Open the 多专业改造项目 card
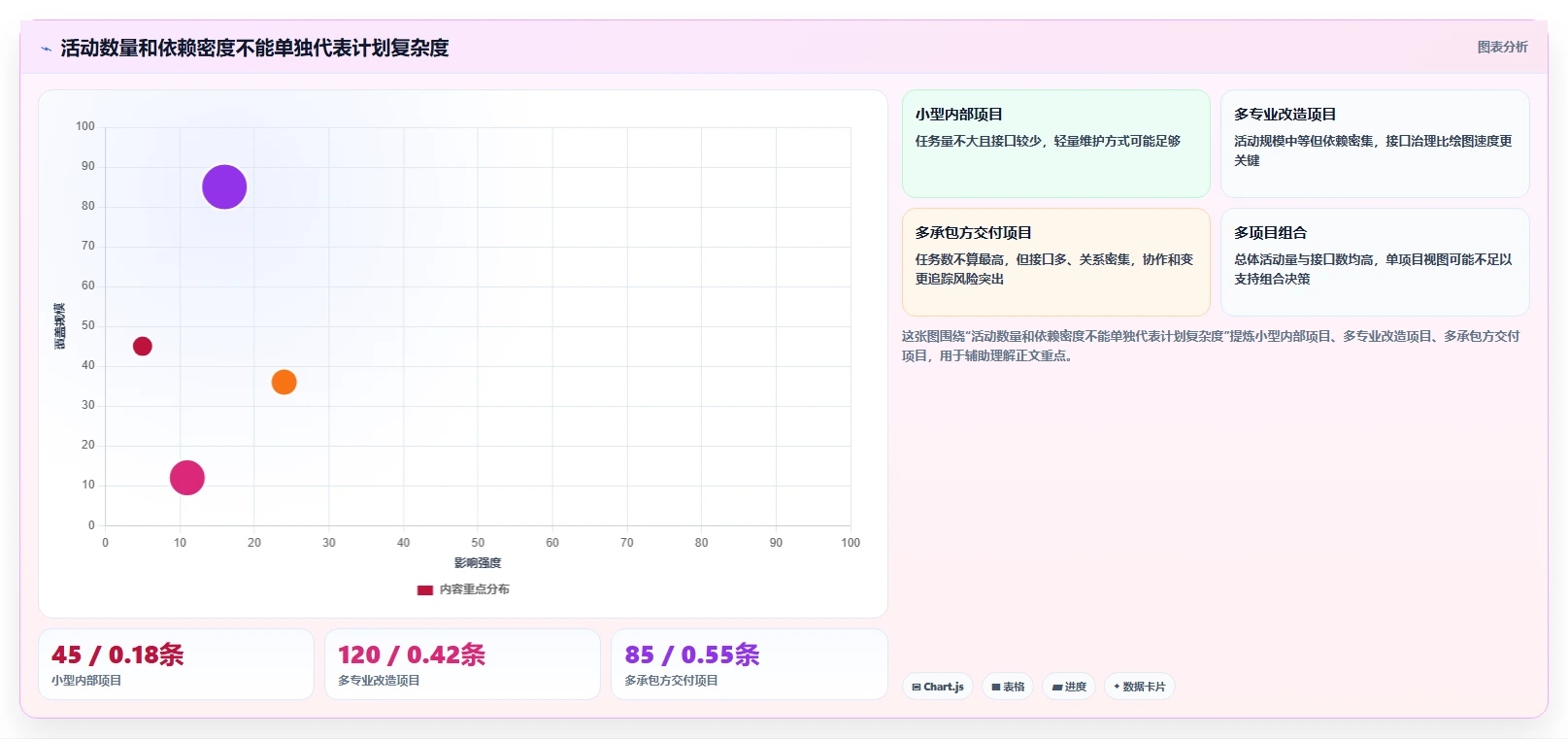The height and width of the screenshot is (739, 1568). pyautogui.click(x=1375, y=144)
